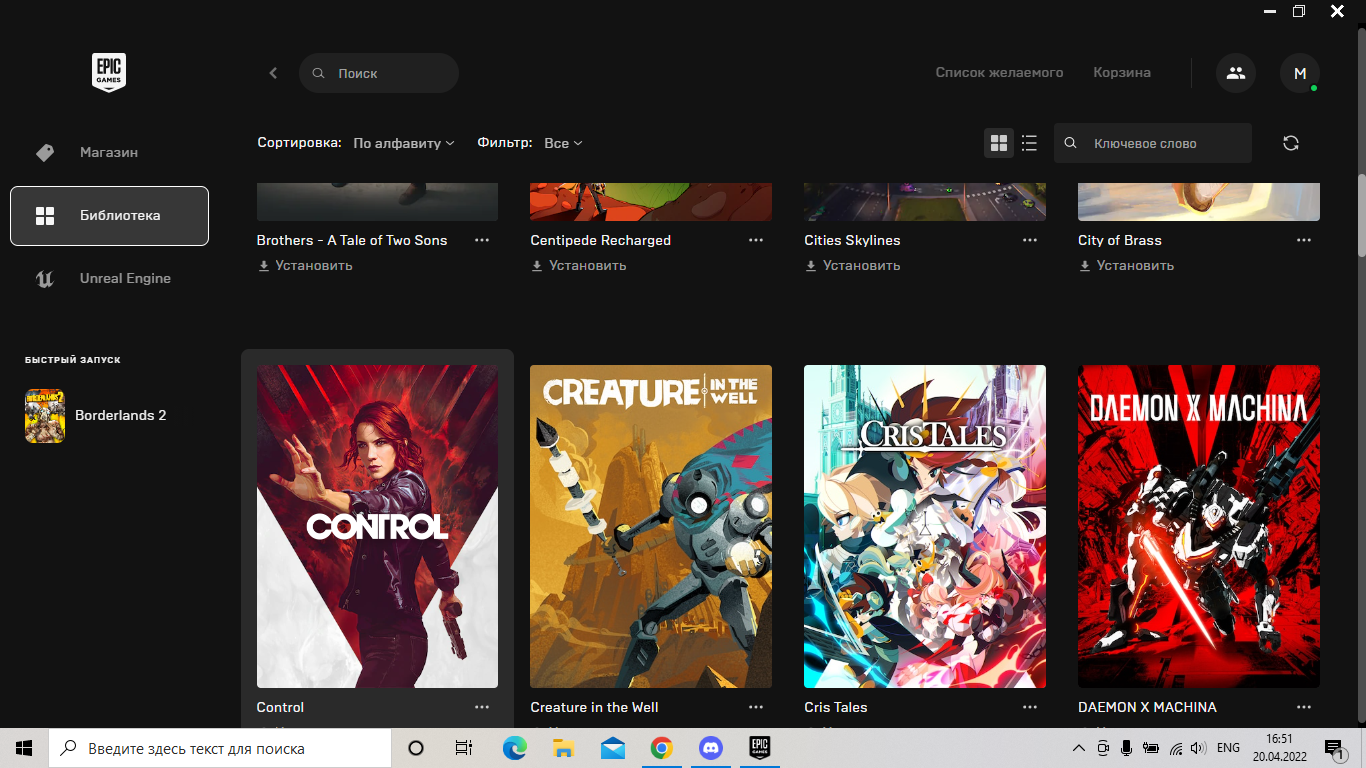Screen dimensions: 1366x768
Task: Open more options for Brothers - A Tale of Two Sons
Action: [482, 240]
